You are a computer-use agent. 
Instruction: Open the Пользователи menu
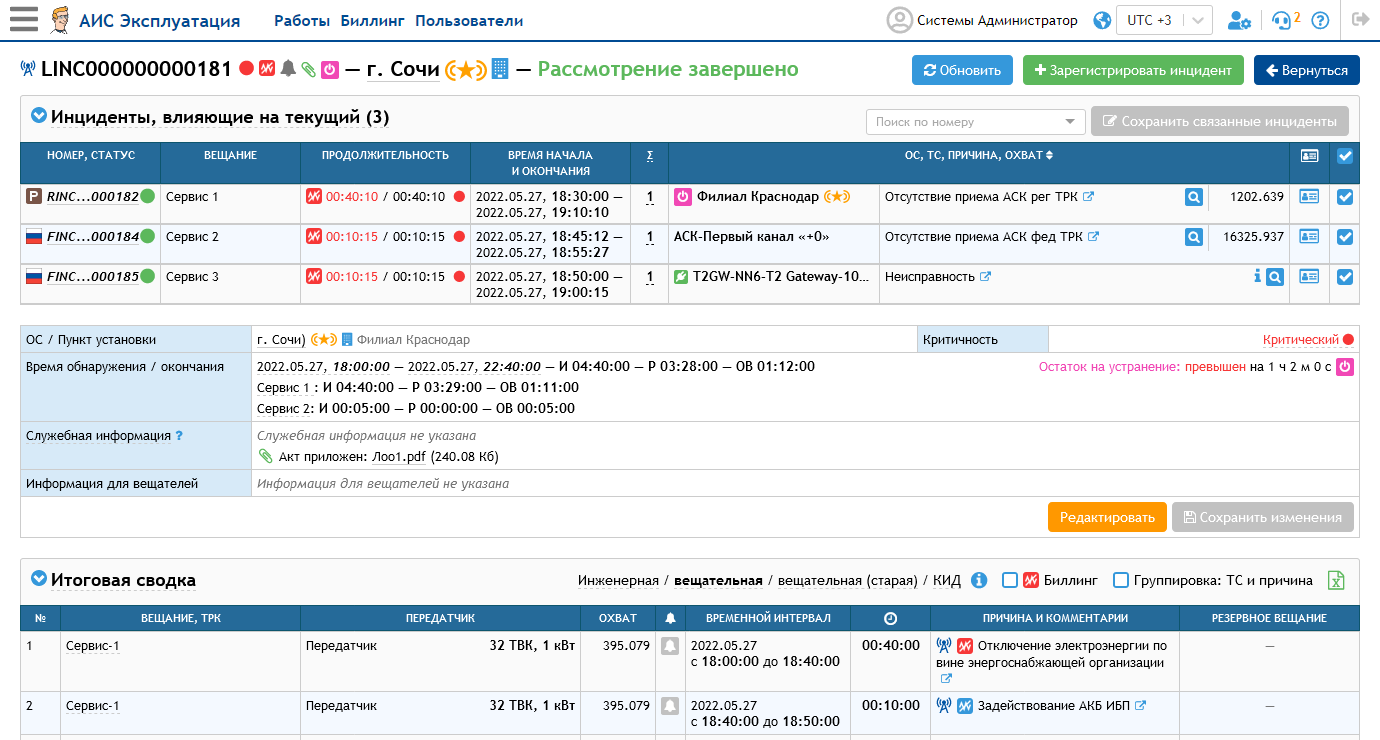(x=469, y=21)
